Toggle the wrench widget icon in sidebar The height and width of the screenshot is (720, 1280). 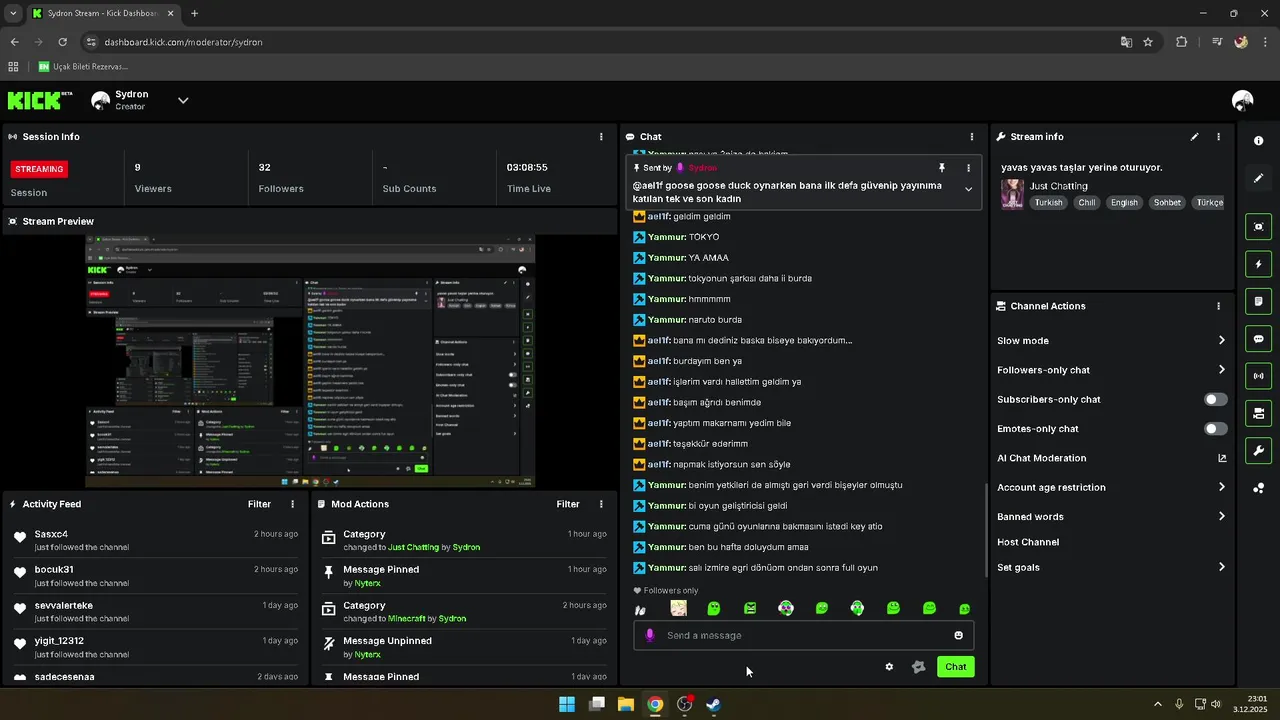1258,450
